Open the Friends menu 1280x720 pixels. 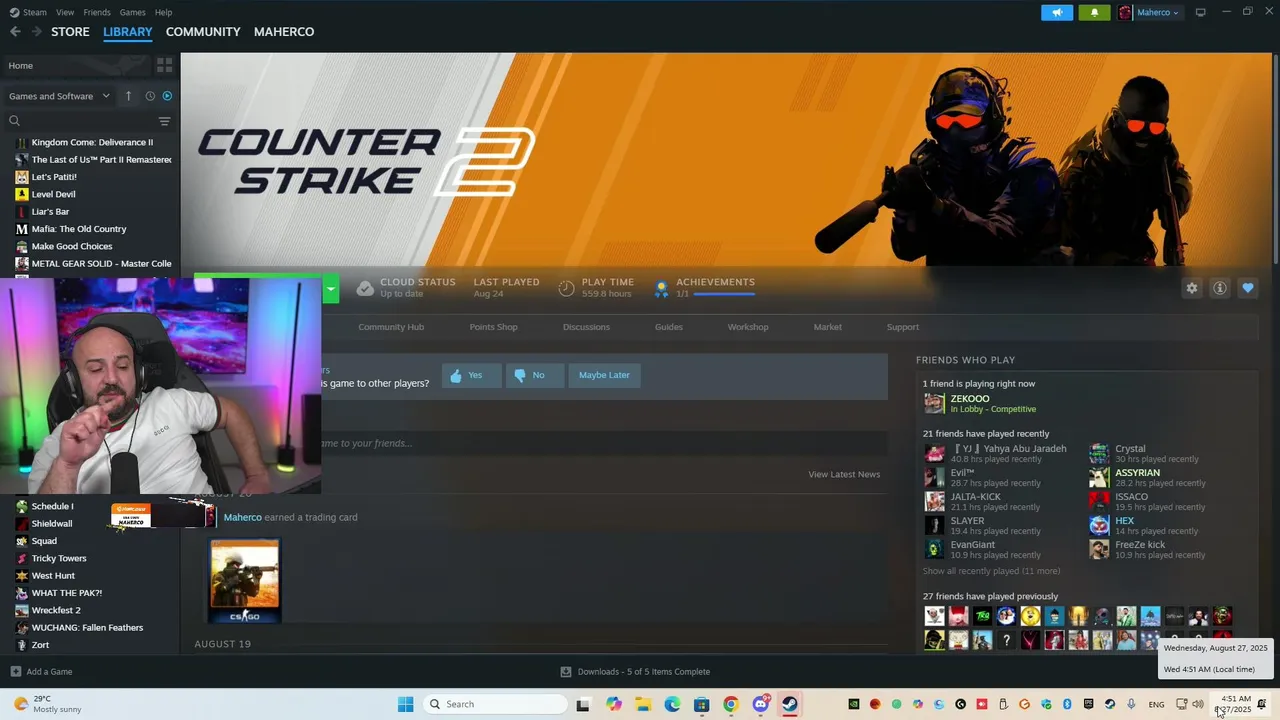coord(97,12)
